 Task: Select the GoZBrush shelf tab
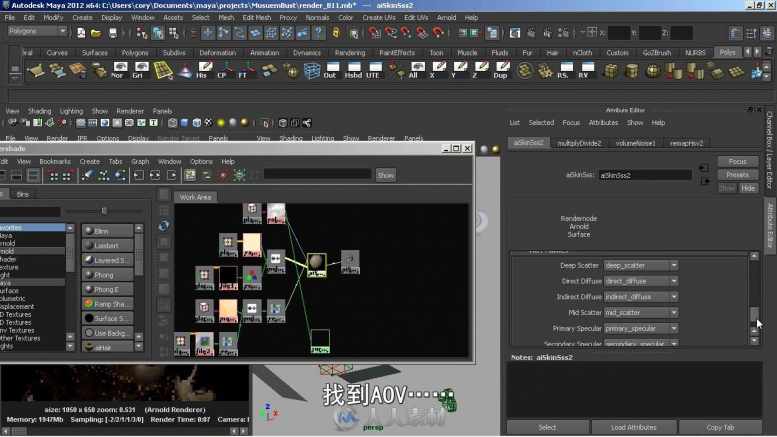657,53
